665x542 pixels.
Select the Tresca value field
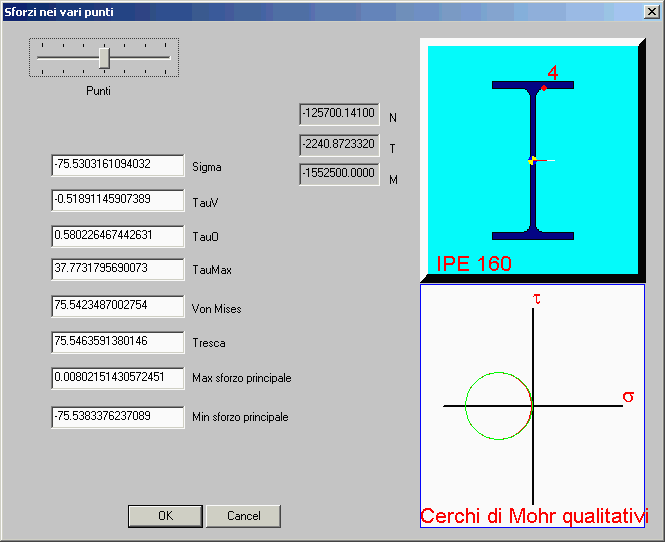[x=118, y=342]
